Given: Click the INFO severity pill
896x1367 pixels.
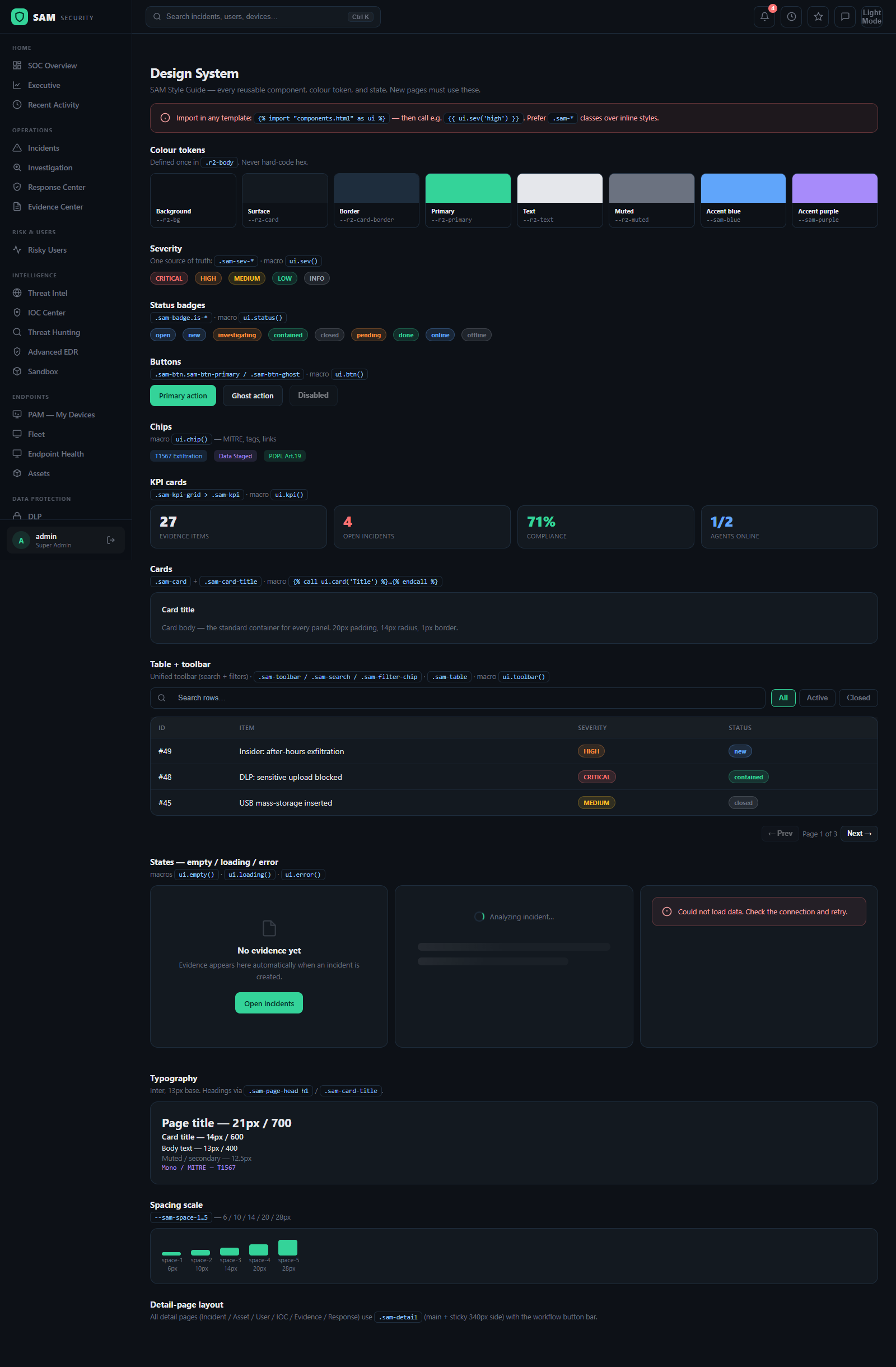Looking at the screenshot, I should [x=317, y=278].
